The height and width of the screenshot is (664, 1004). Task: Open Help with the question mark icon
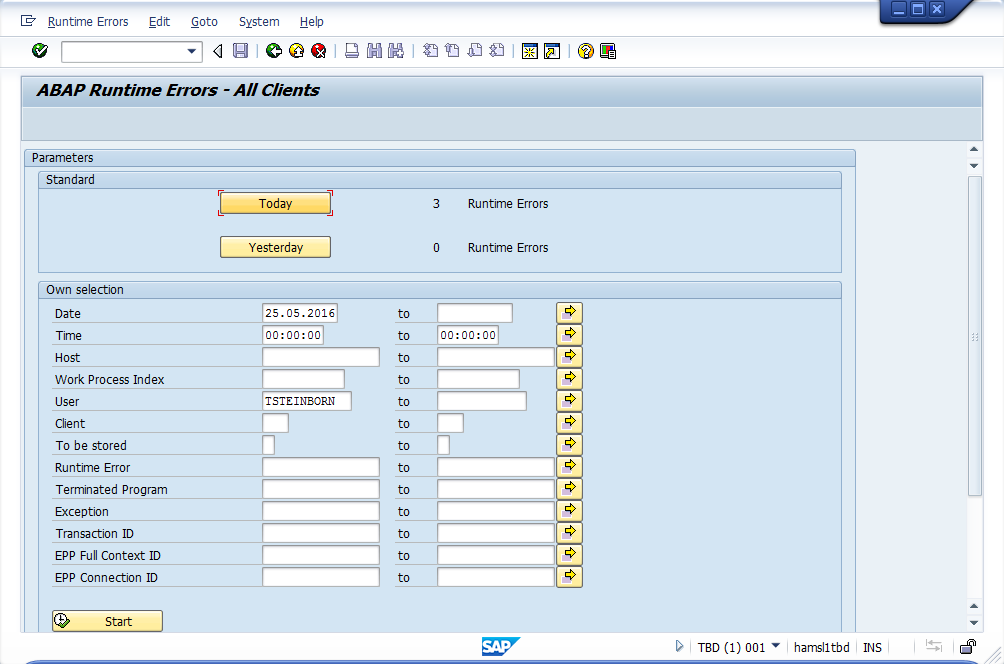pyautogui.click(x=586, y=51)
